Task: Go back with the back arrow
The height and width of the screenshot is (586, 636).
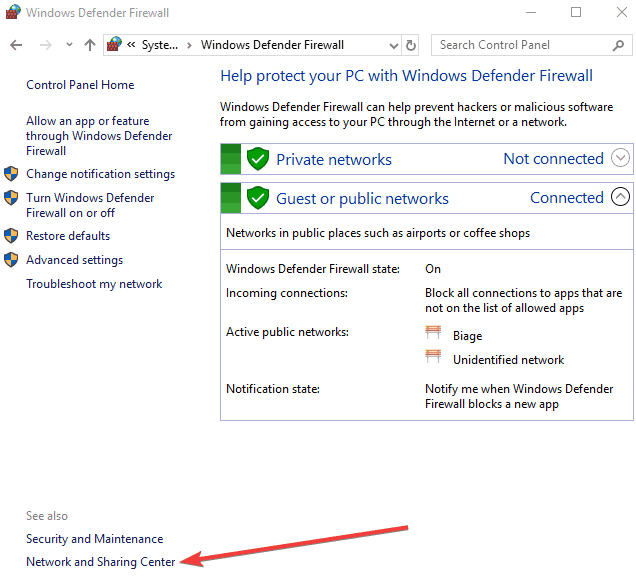Action: pyautogui.click(x=16, y=45)
